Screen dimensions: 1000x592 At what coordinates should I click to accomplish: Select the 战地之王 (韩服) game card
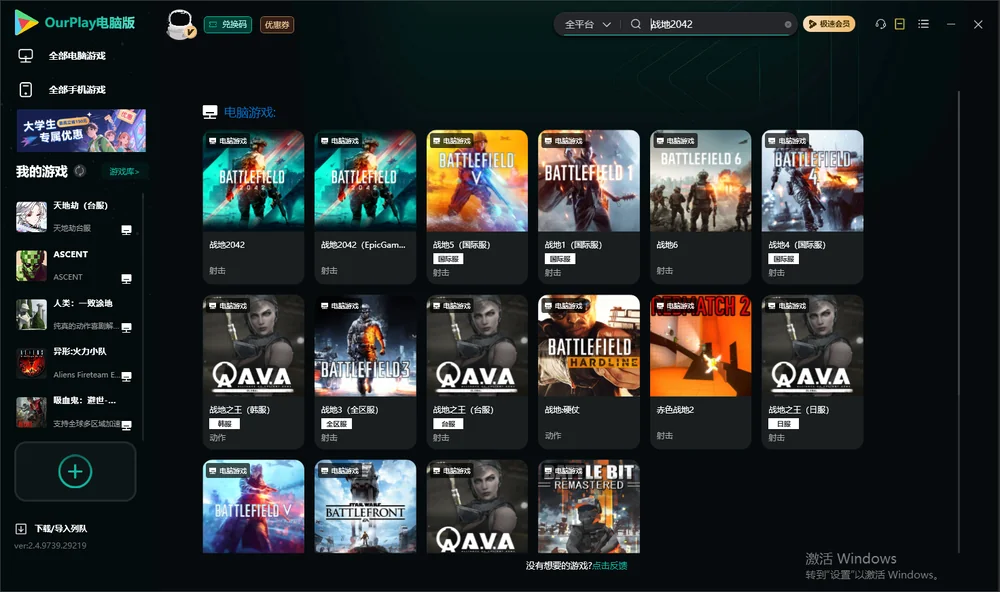253,372
